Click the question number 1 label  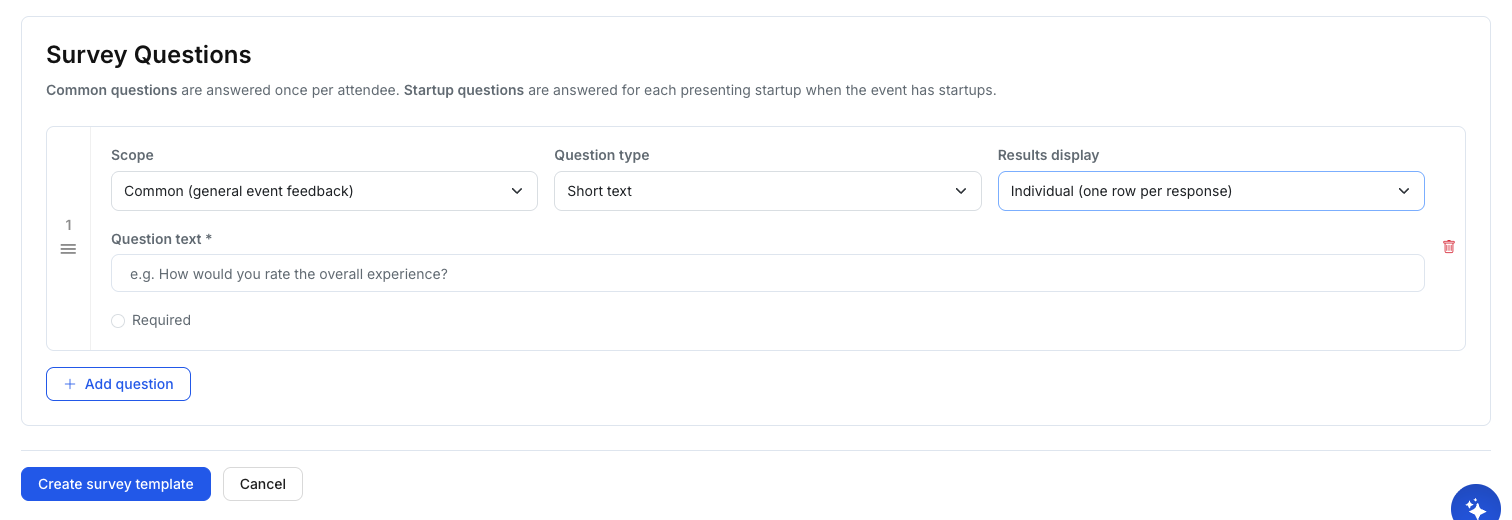coord(68,225)
